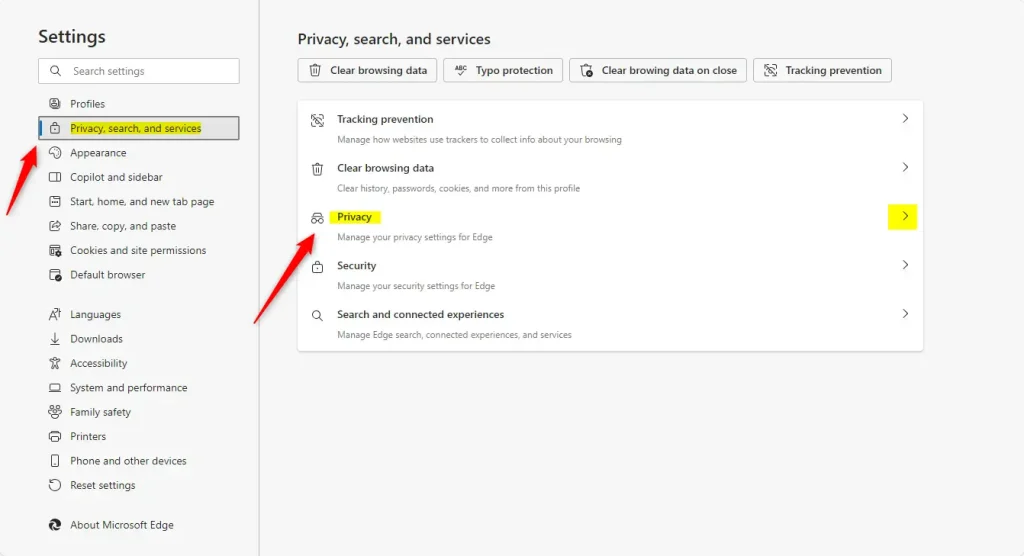This screenshot has height=556, width=1024.
Task: Click the Typo protection button
Action: tap(503, 70)
